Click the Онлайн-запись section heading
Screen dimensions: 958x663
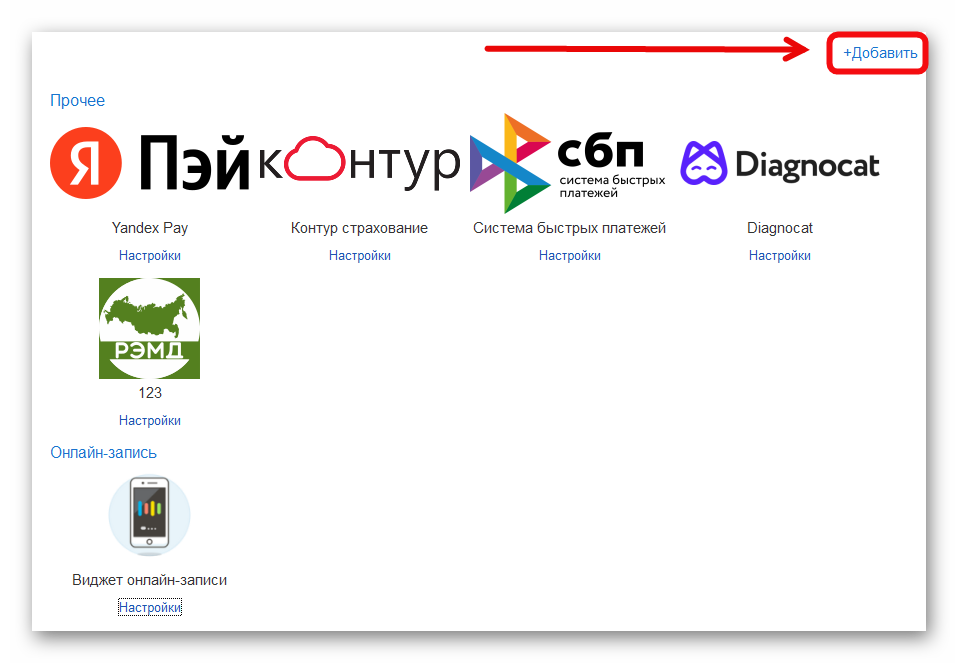(x=103, y=452)
